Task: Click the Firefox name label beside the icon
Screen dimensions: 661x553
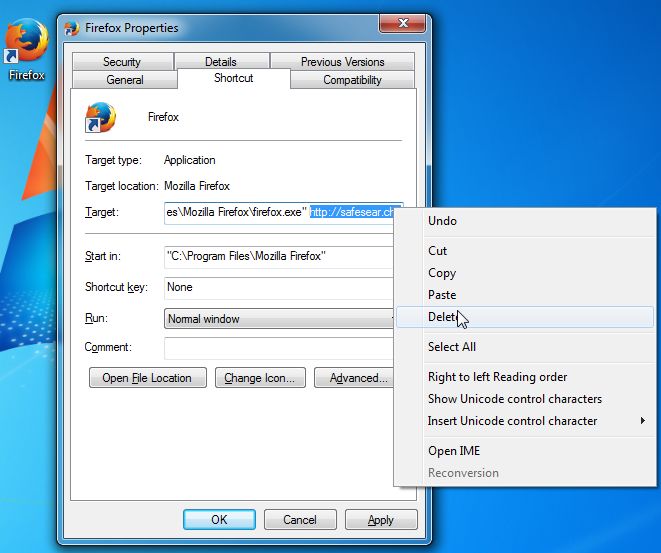Action: [163, 117]
